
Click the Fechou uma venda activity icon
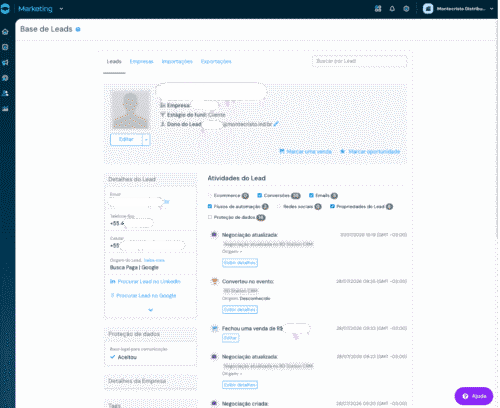coord(214,329)
